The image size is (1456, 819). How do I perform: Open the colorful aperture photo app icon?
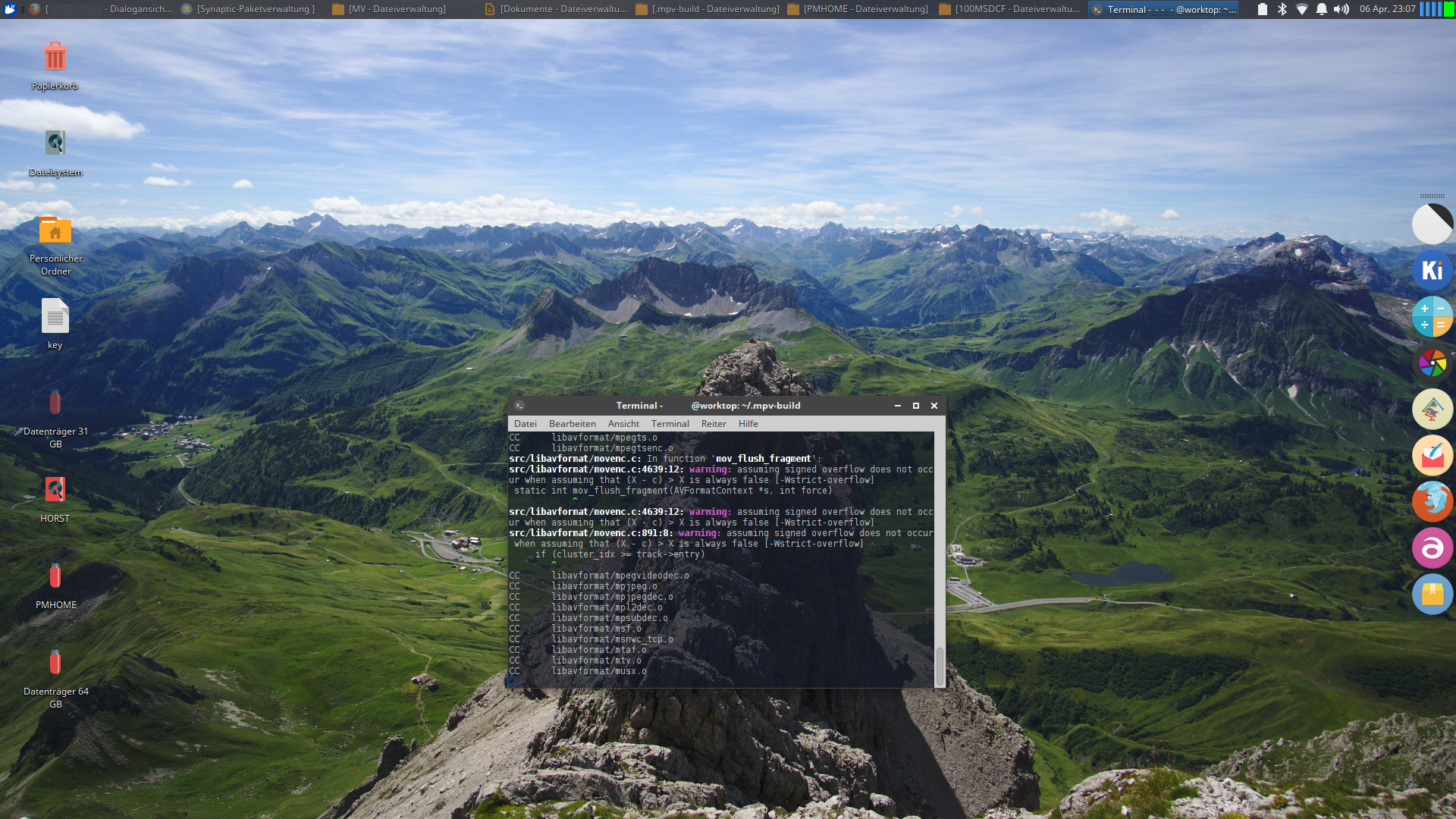point(1432,363)
